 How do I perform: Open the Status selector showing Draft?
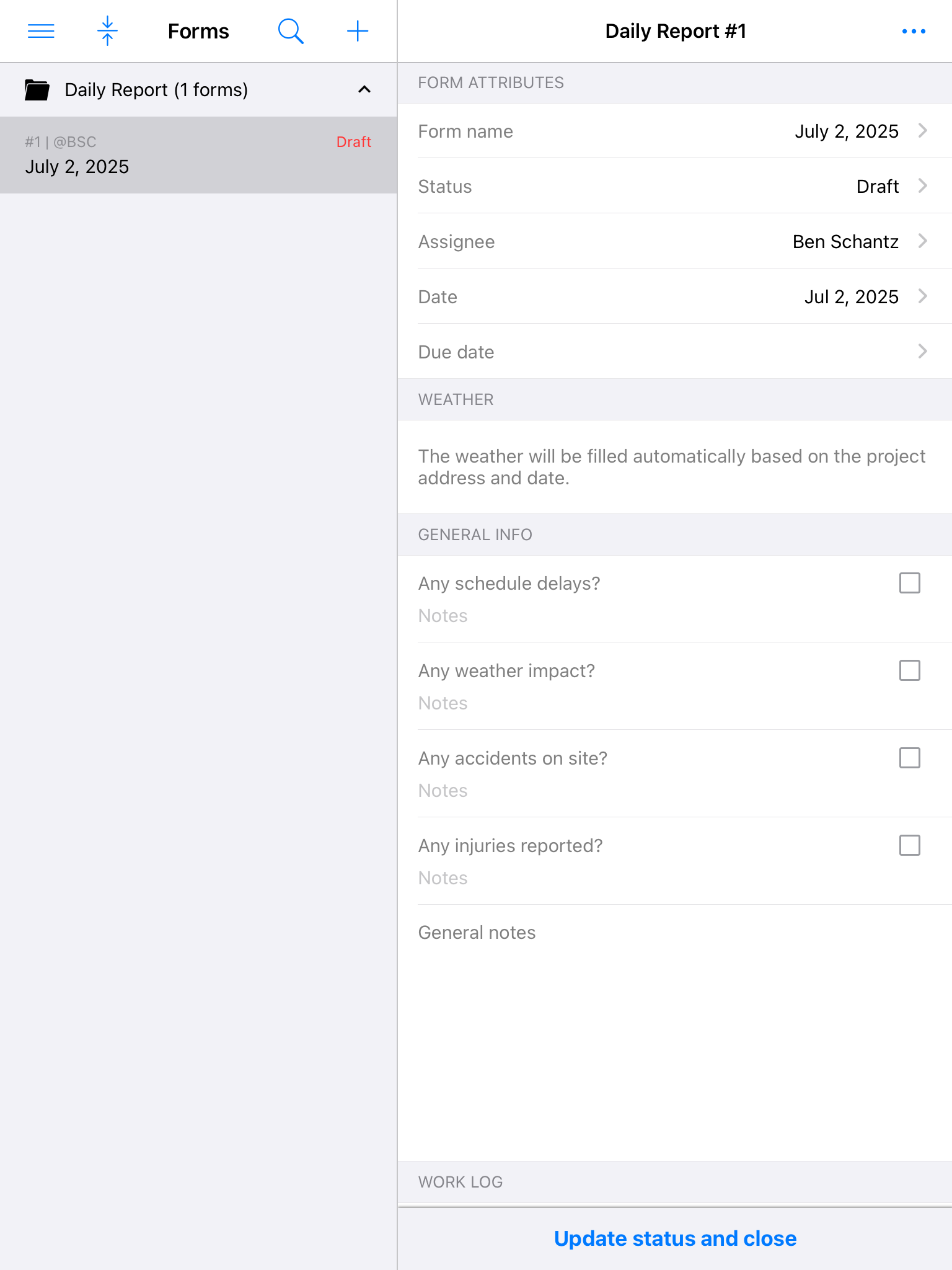tap(674, 186)
